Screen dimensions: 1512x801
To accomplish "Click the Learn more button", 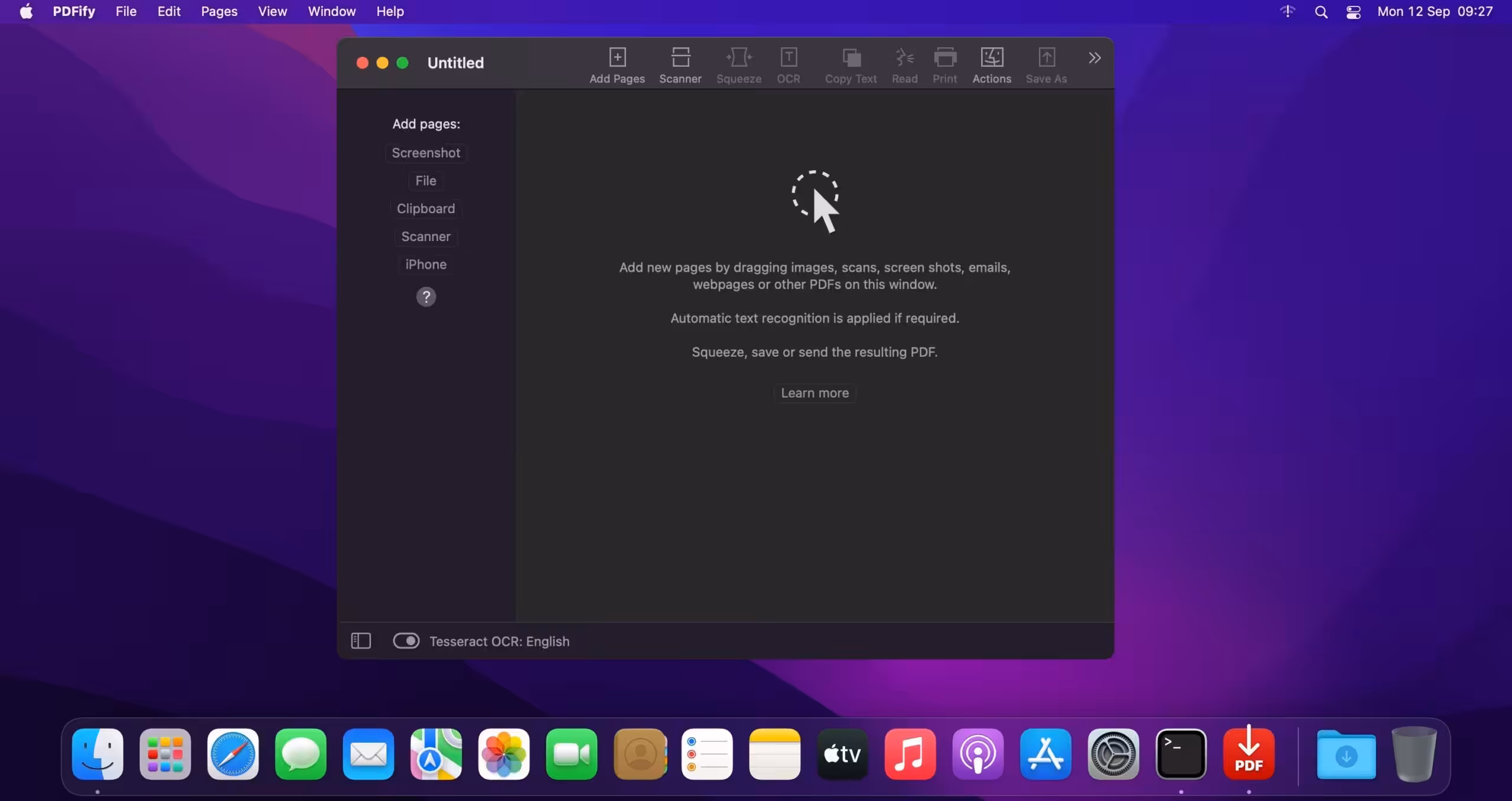I will click(x=815, y=393).
